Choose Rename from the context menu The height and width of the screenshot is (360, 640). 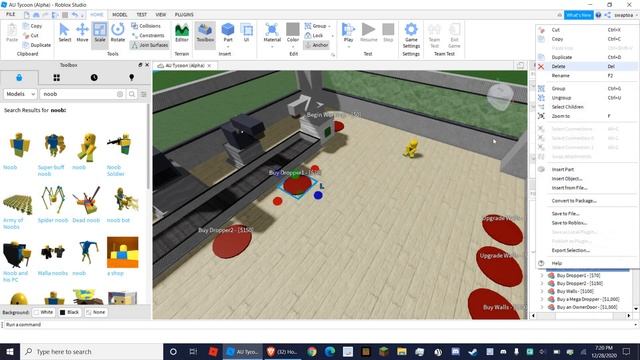pyautogui.click(x=587, y=76)
